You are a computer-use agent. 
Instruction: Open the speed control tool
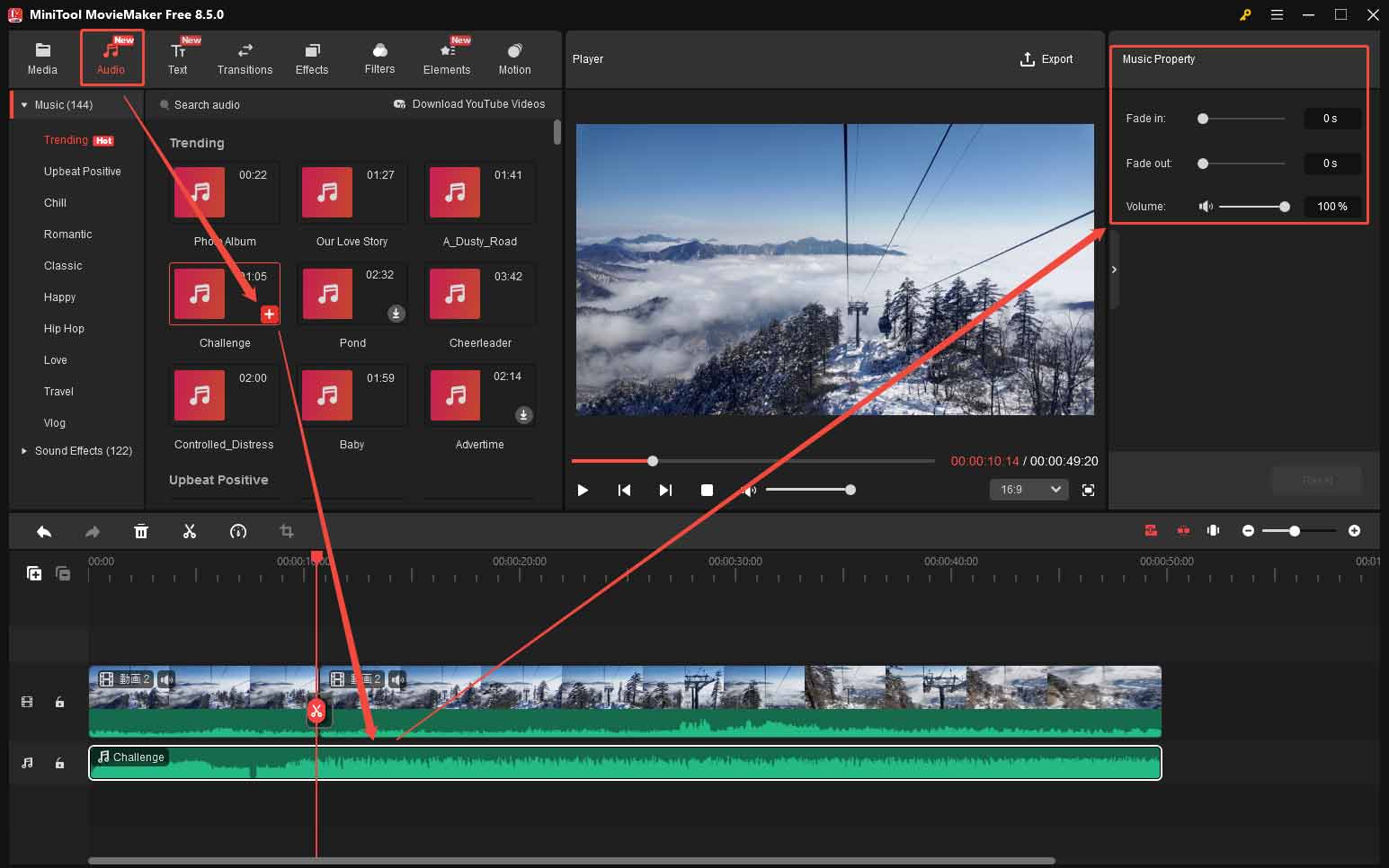click(238, 531)
